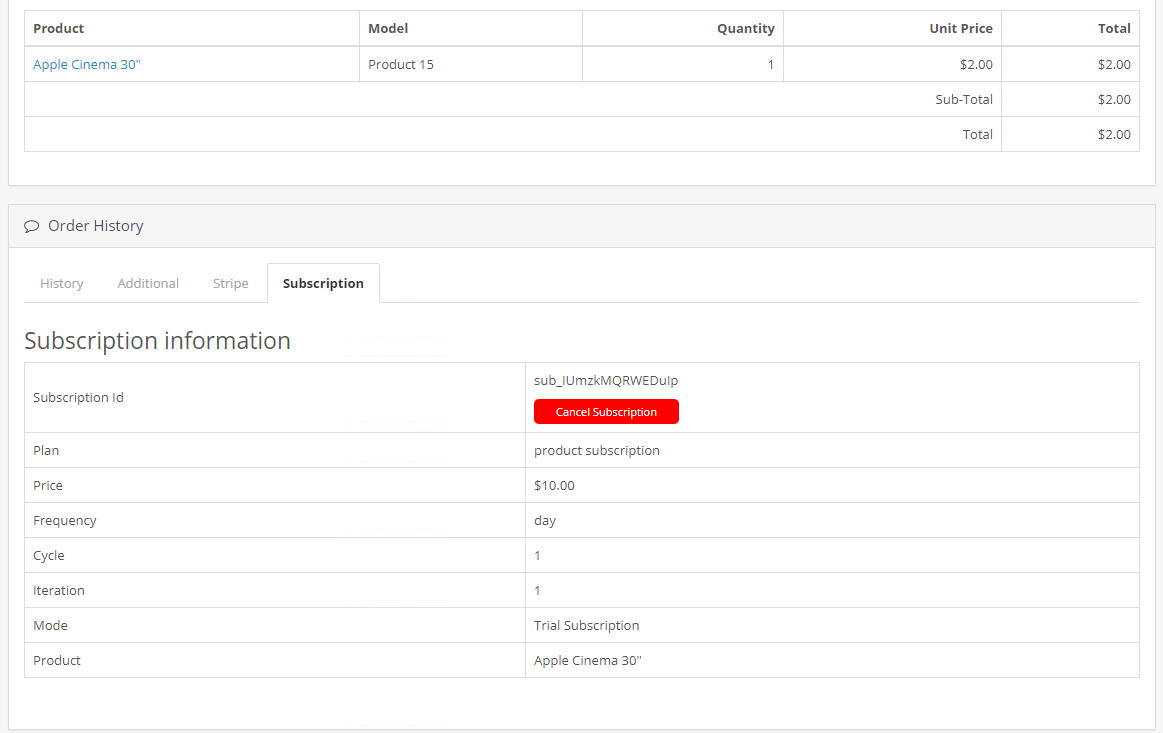
Task: Switch to the Additional tab
Action: (x=148, y=283)
